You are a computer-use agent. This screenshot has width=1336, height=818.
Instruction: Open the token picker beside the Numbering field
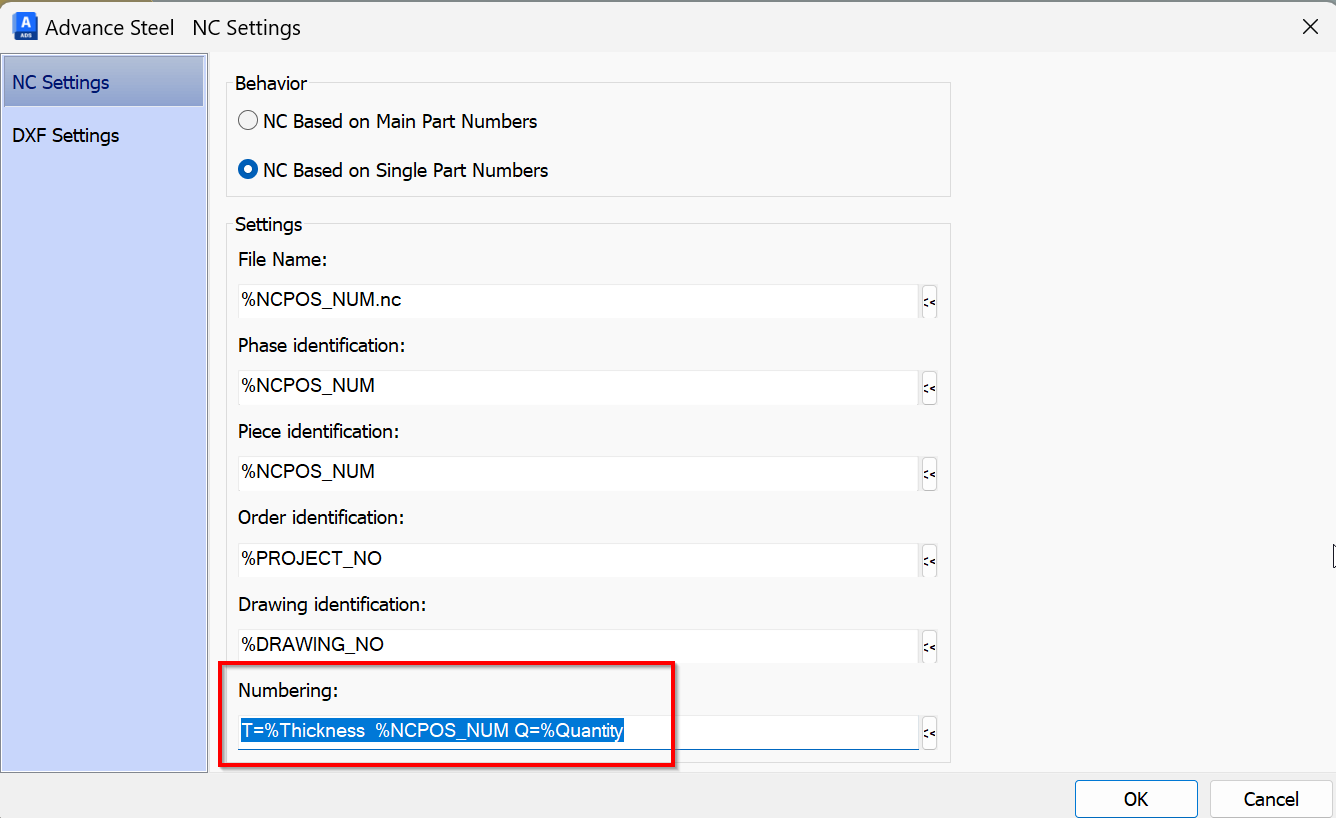928,732
